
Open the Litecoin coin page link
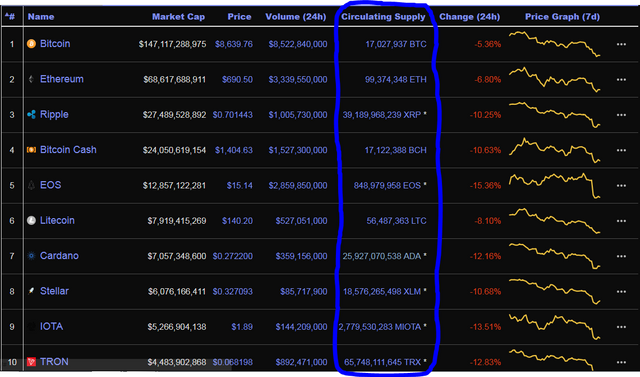(x=57, y=221)
